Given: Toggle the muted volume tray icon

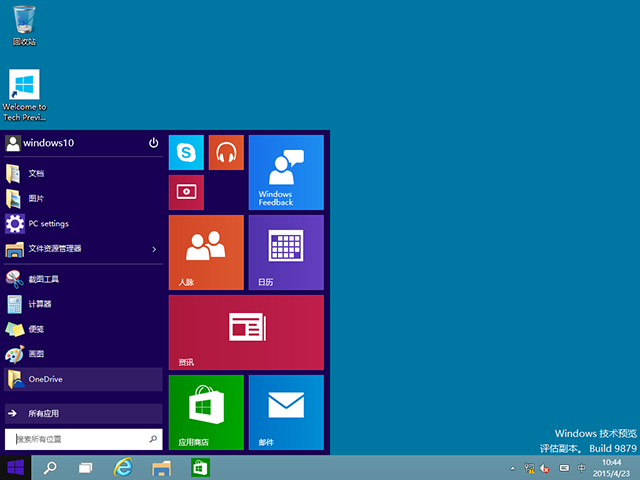Looking at the screenshot, I should (x=544, y=468).
